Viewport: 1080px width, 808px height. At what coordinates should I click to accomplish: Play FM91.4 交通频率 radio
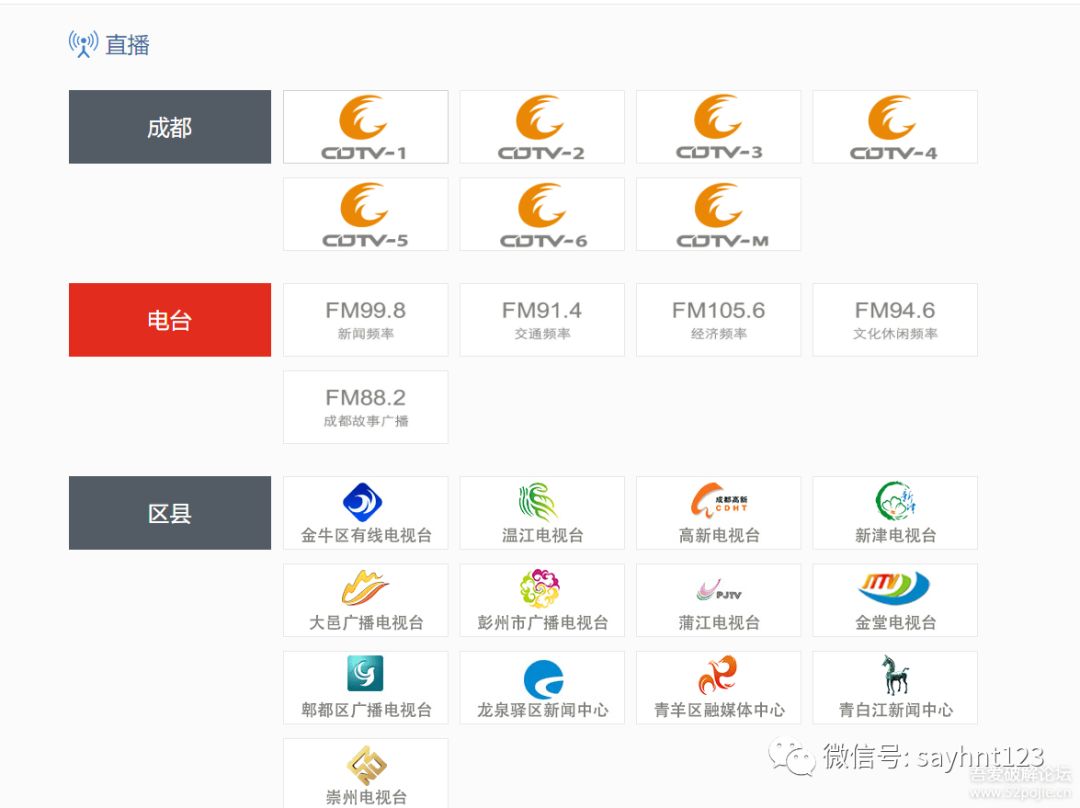click(x=542, y=320)
